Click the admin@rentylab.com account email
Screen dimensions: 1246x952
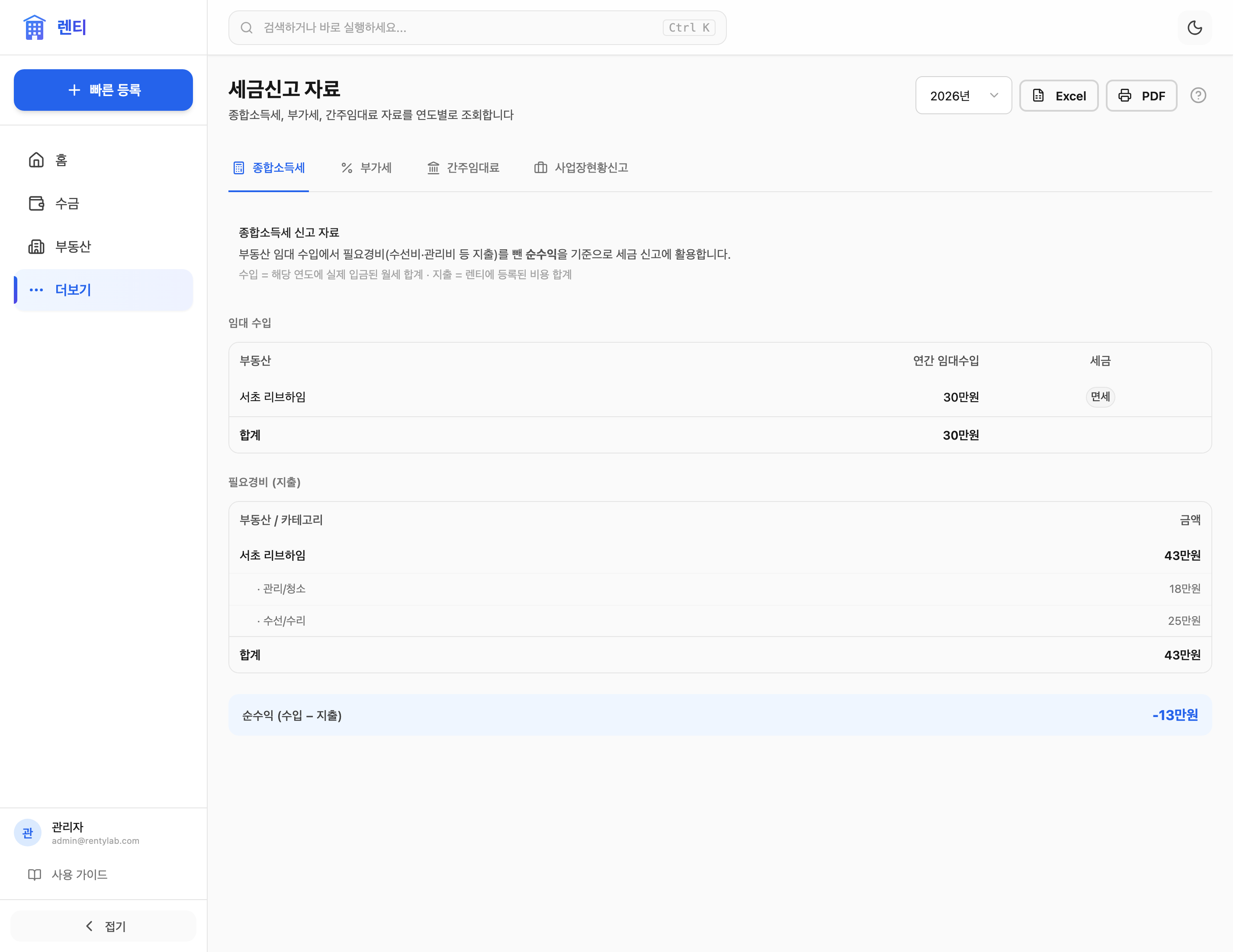pos(95,841)
